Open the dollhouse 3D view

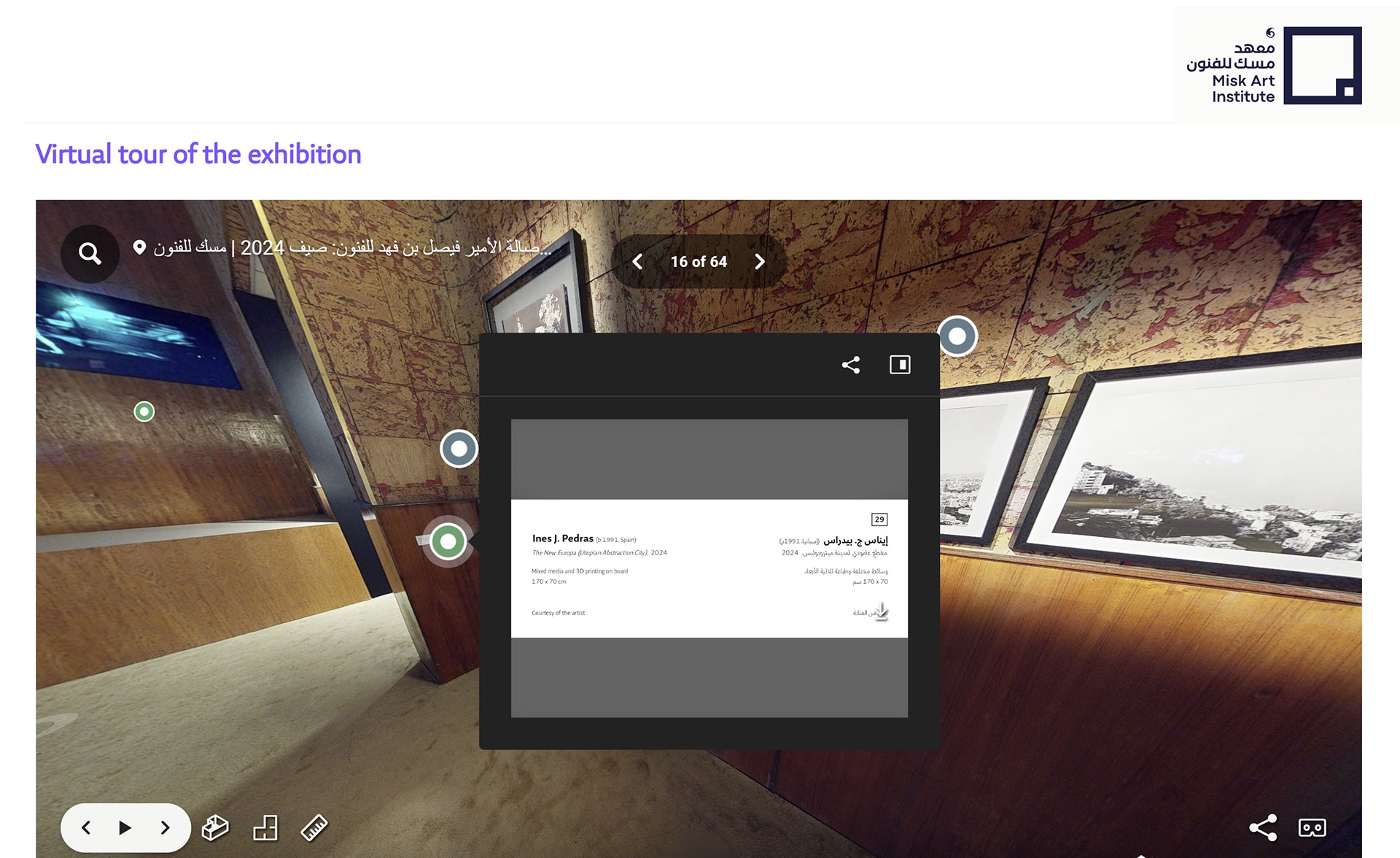click(215, 827)
